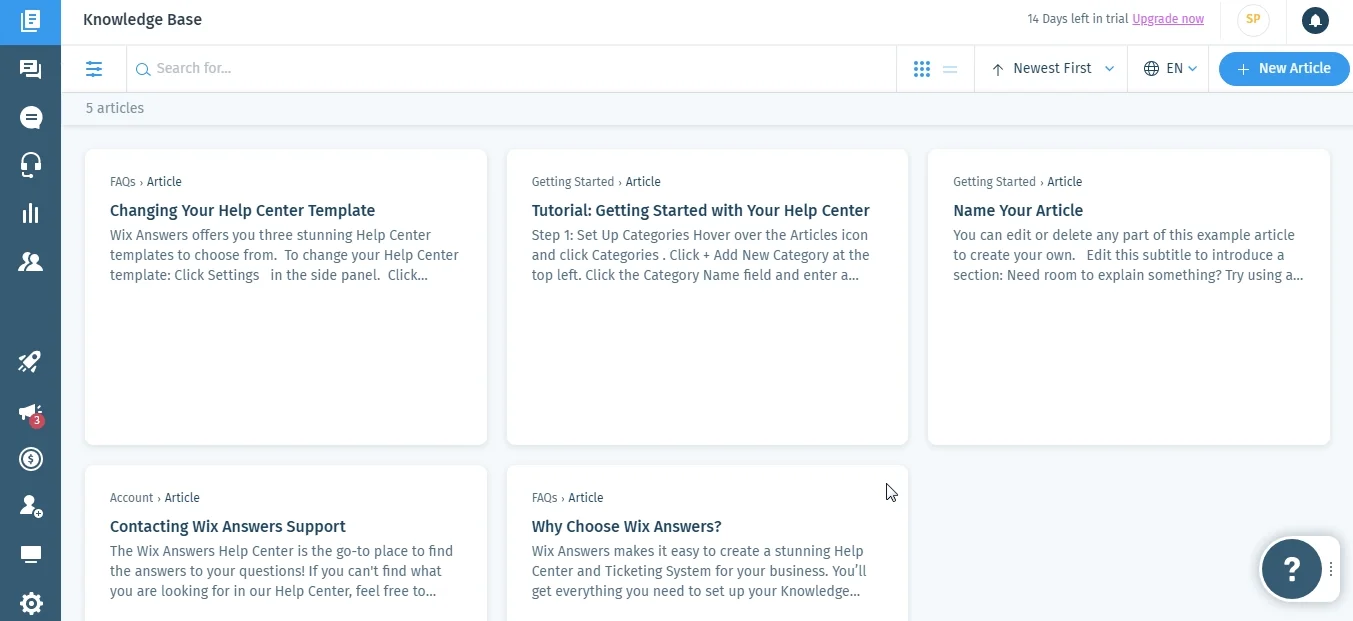The width and height of the screenshot is (1353, 621).
Task: Click Account breadcrumb on Contacting Wix Answers Support card
Action: [x=132, y=498]
